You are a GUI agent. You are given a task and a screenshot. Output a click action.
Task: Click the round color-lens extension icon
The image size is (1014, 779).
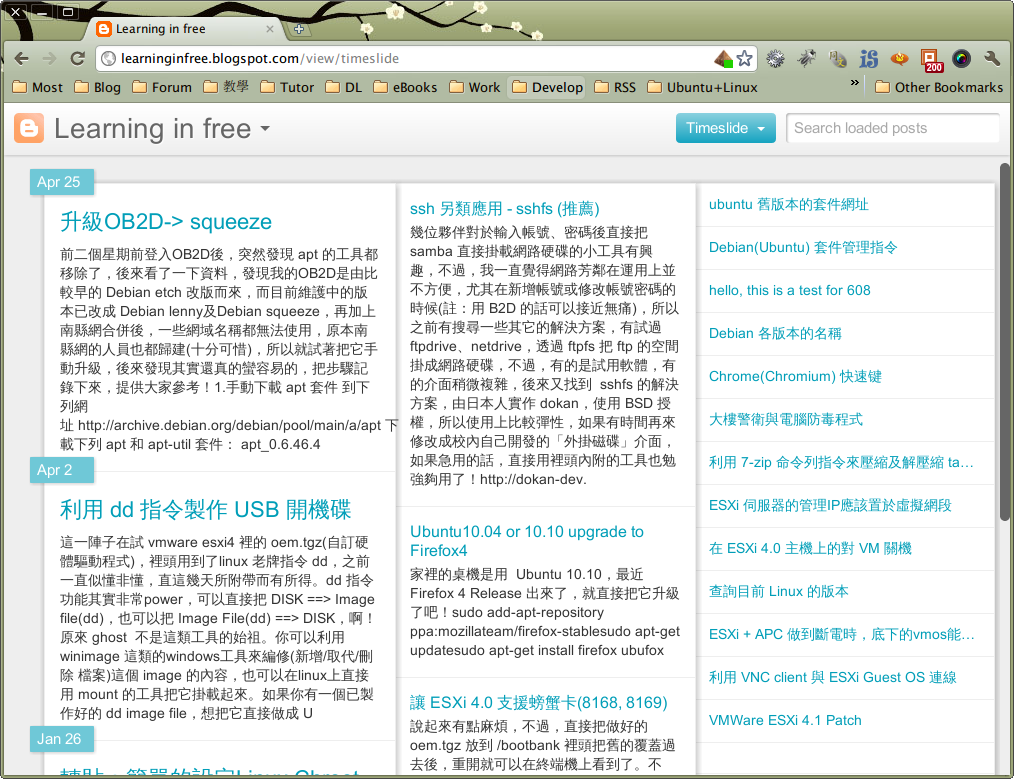click(x=962, y=59)
